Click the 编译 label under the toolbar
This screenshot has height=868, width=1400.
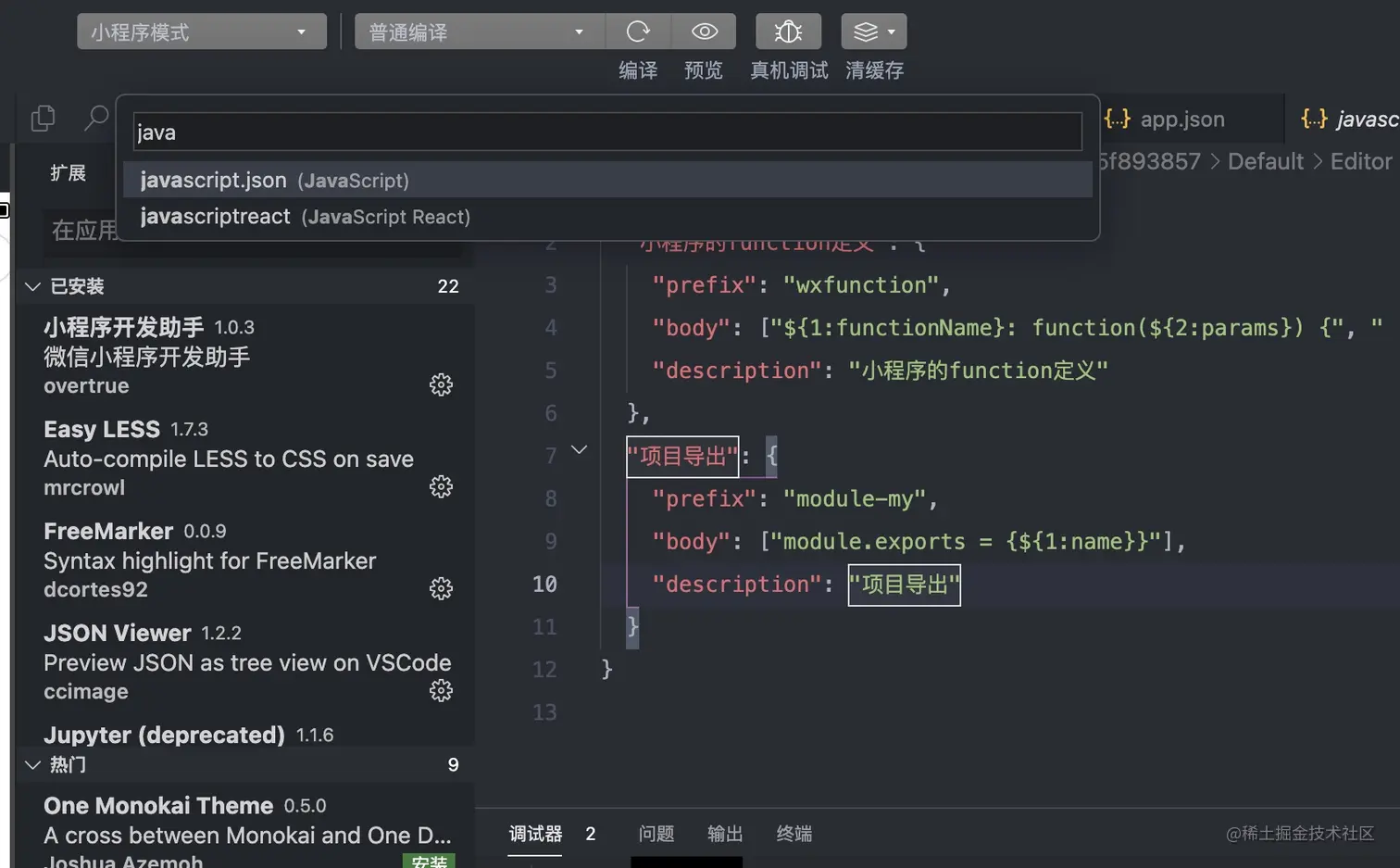638,70
